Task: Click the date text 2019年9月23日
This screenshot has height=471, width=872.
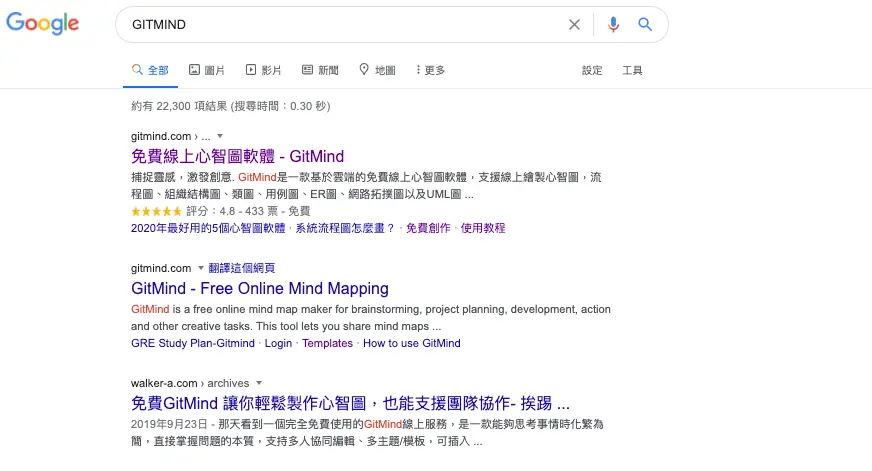Action: (169, 424)
